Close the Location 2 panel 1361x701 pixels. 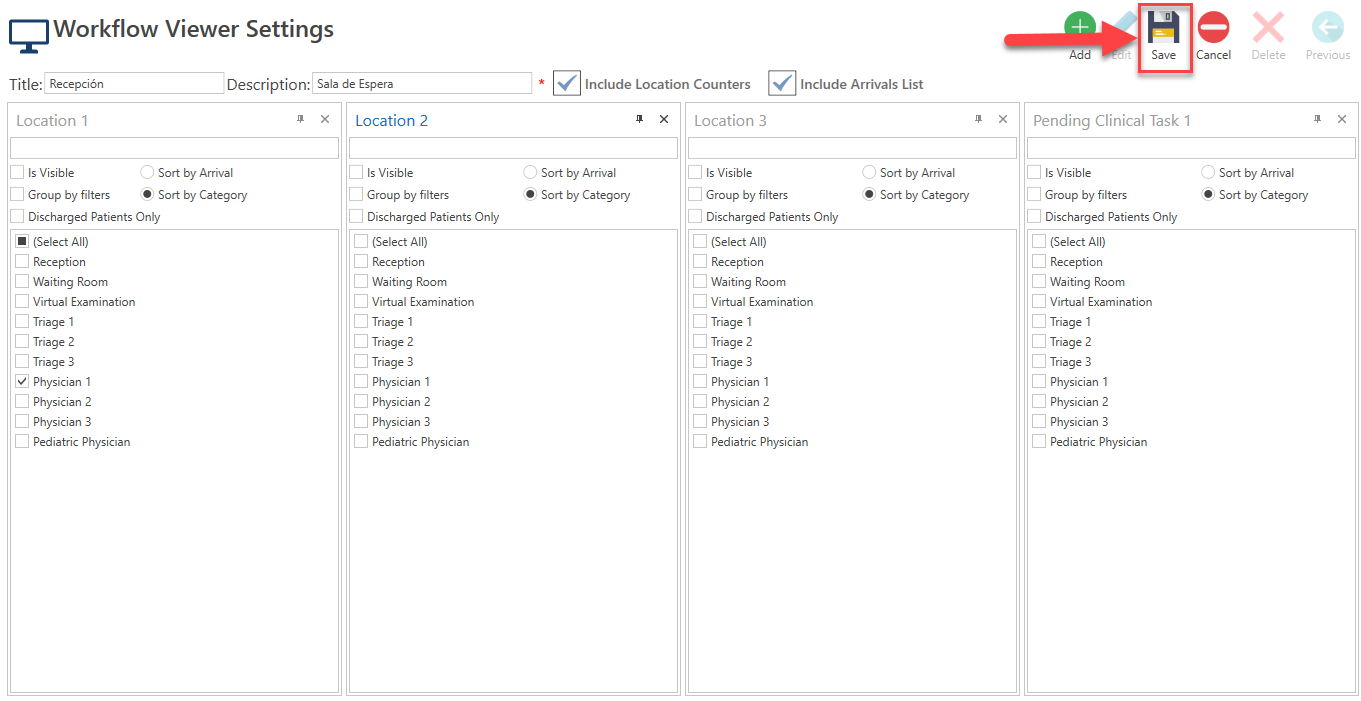click(664, 119)
